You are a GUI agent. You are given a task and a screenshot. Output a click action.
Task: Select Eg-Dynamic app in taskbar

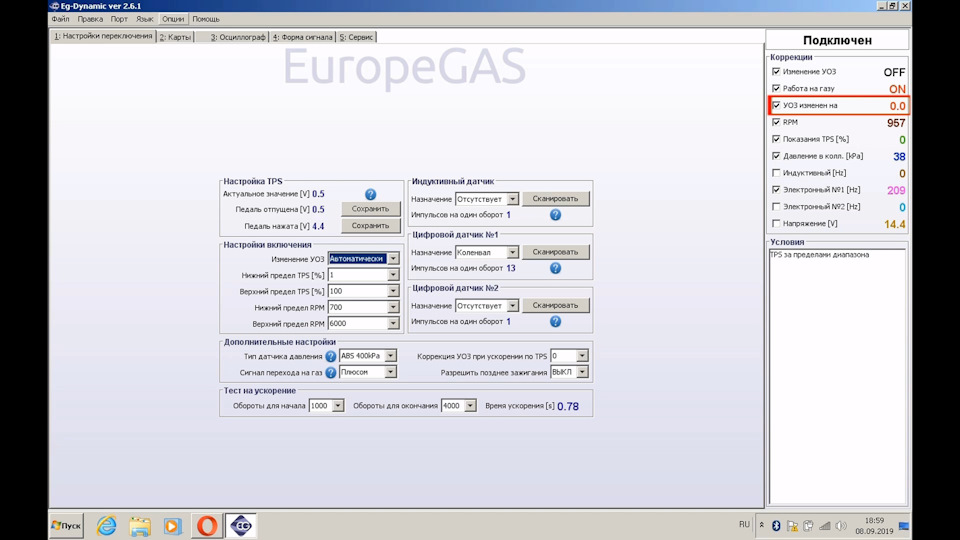241,526
